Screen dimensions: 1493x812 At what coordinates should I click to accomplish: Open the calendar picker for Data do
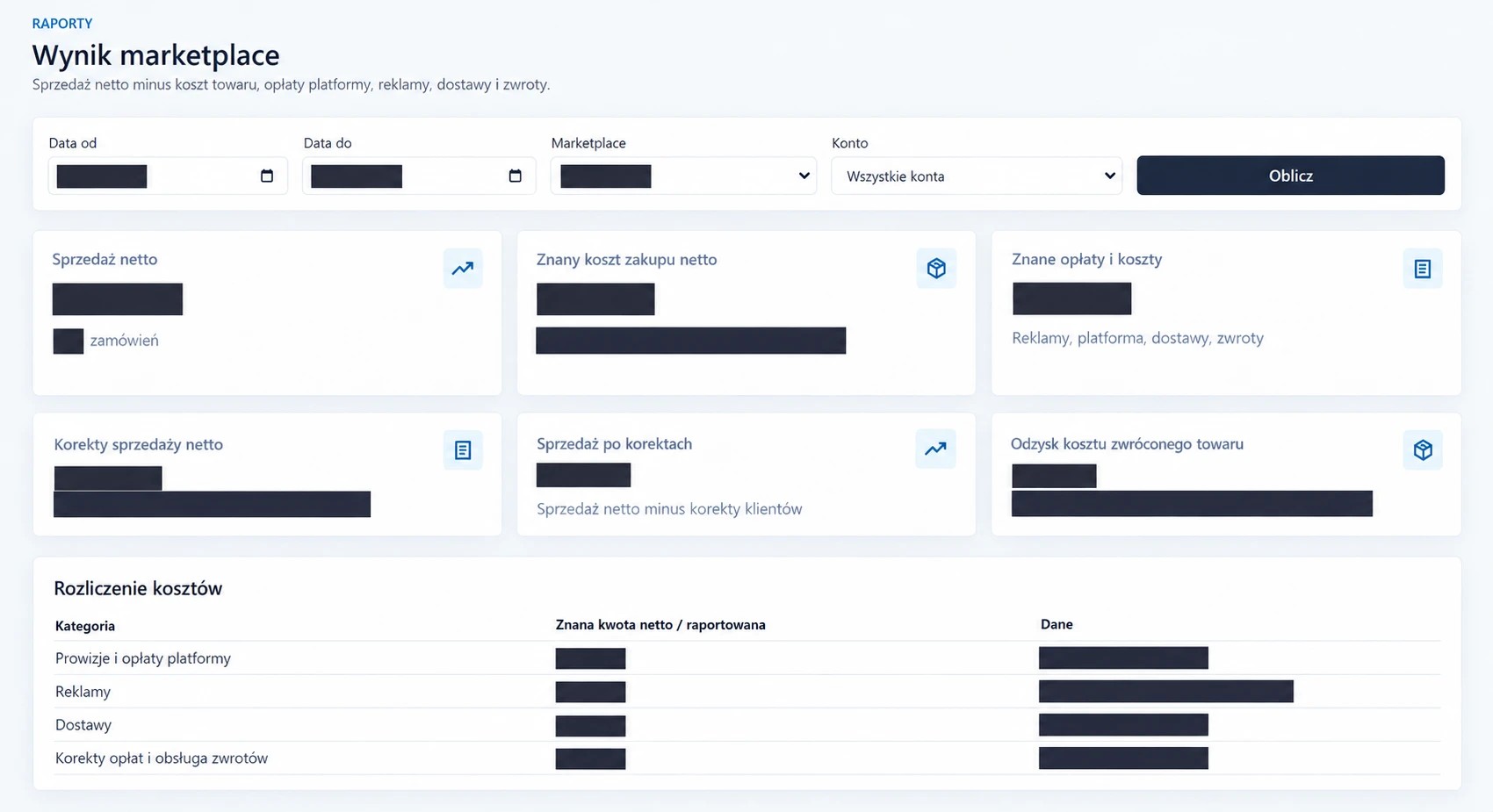coord(516,176)
